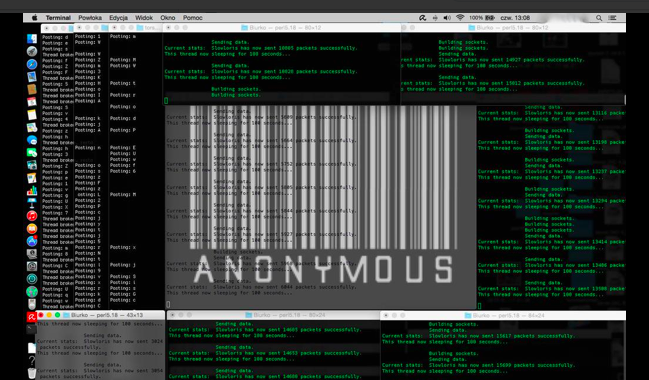Image resolution: width=649 pixels, height=380 pixels.
Task: Open Messages blue speech bubble icon
Action: pyautogui.click(x=32, y=140)
